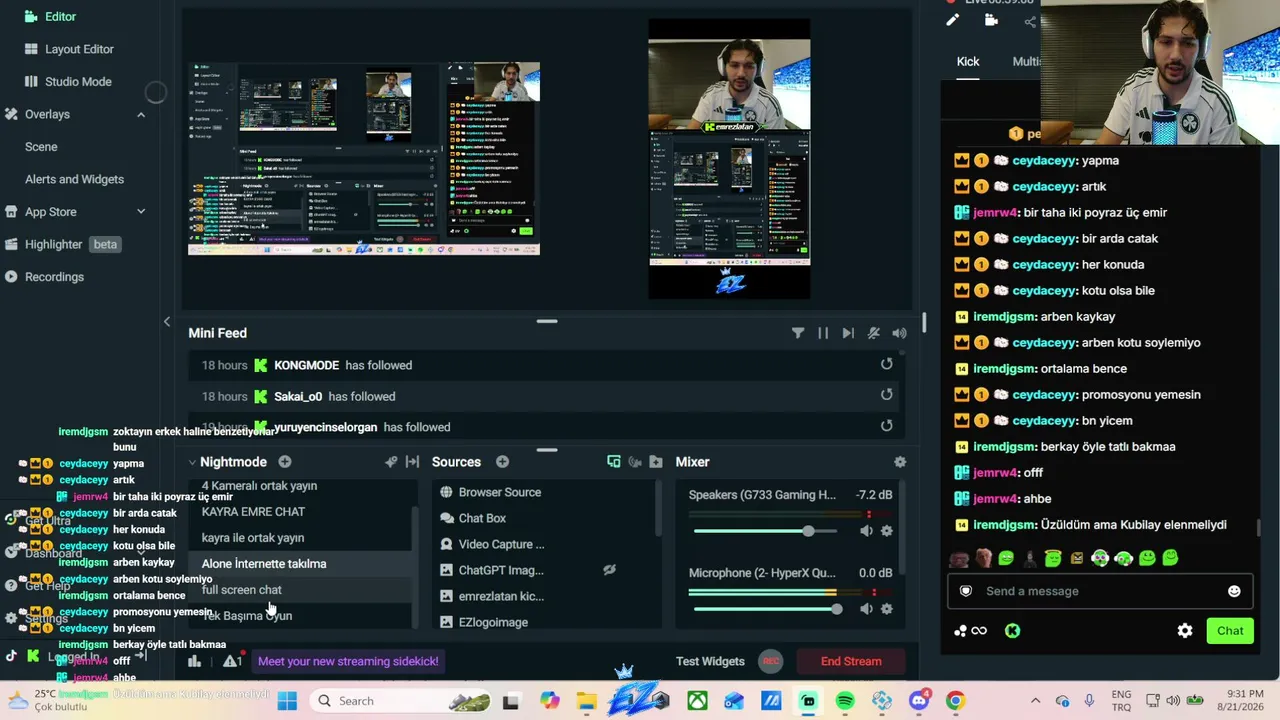Open Speakers source settings gear
This screenshot has height=720, width=1280.
tap(886, 531)
